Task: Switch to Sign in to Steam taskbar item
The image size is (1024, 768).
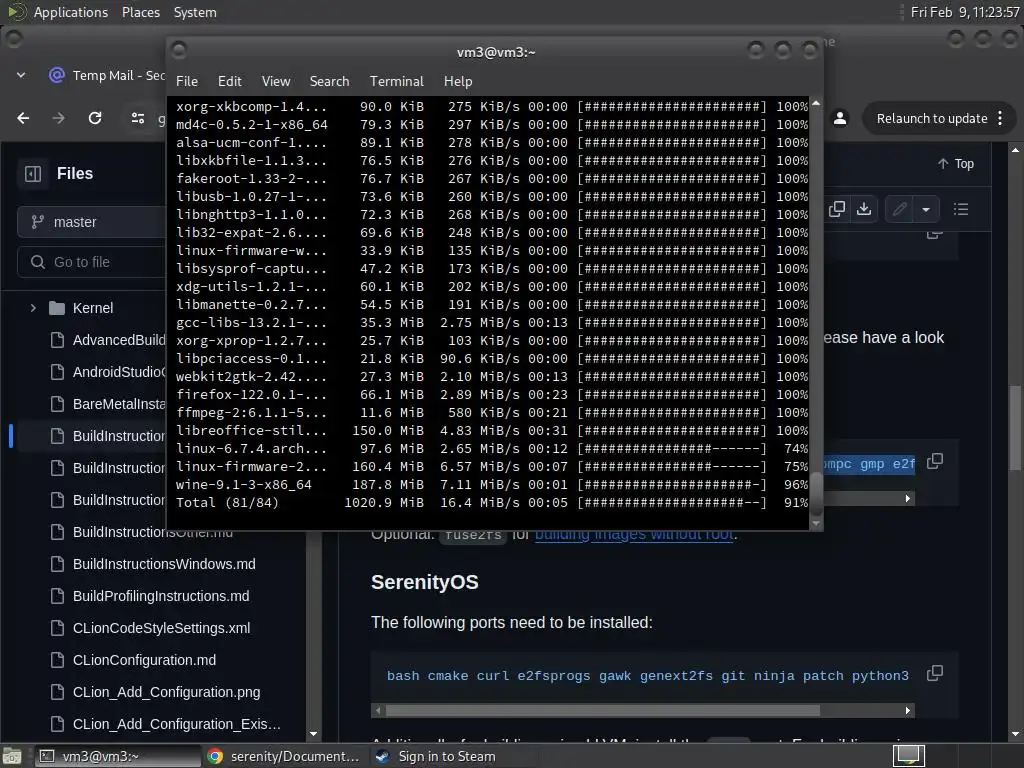Action: (x=436, y=756)
